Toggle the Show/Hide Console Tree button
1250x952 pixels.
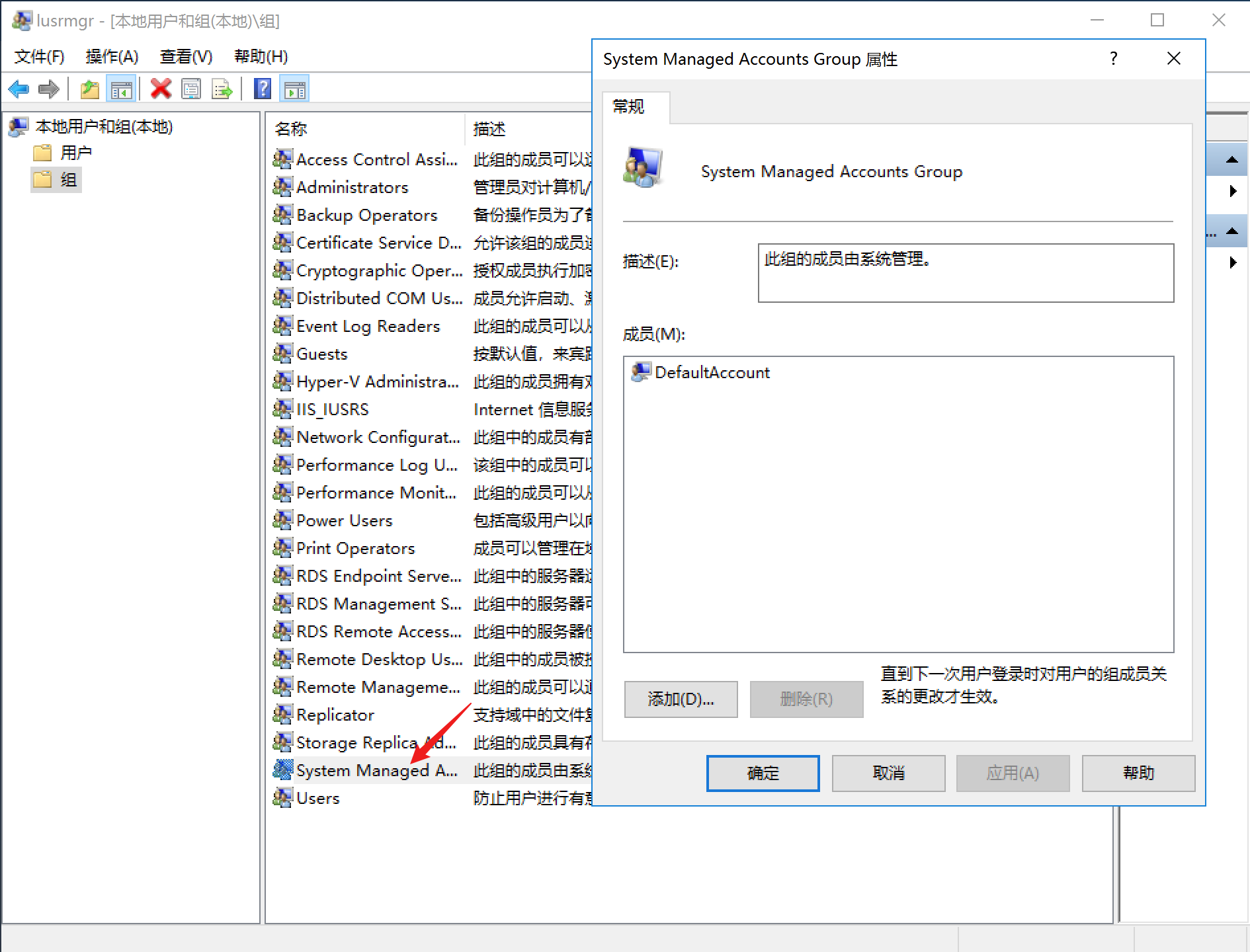tap(122, 89)
